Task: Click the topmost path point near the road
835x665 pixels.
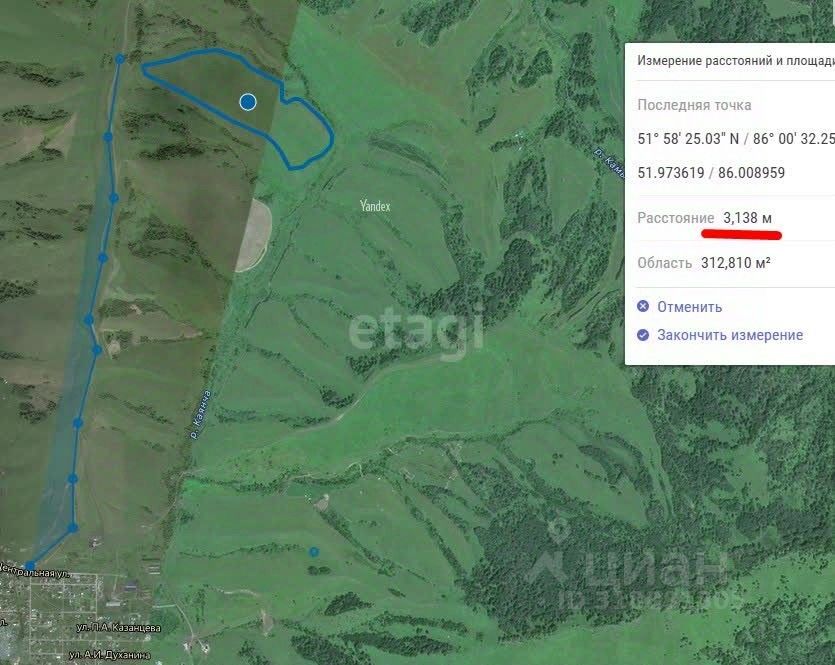Action: (120, 59)
